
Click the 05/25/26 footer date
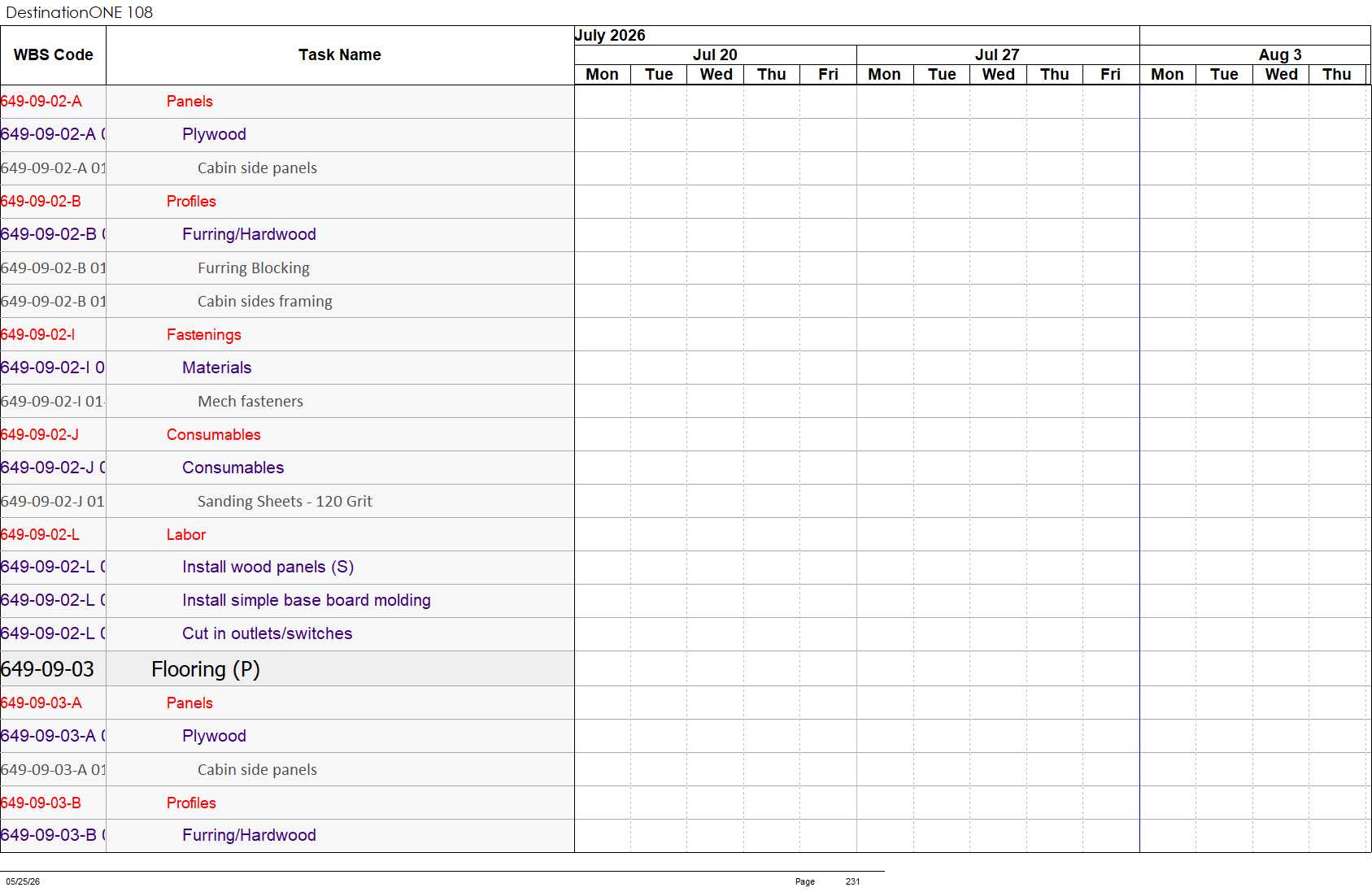[x=23, y=881]
